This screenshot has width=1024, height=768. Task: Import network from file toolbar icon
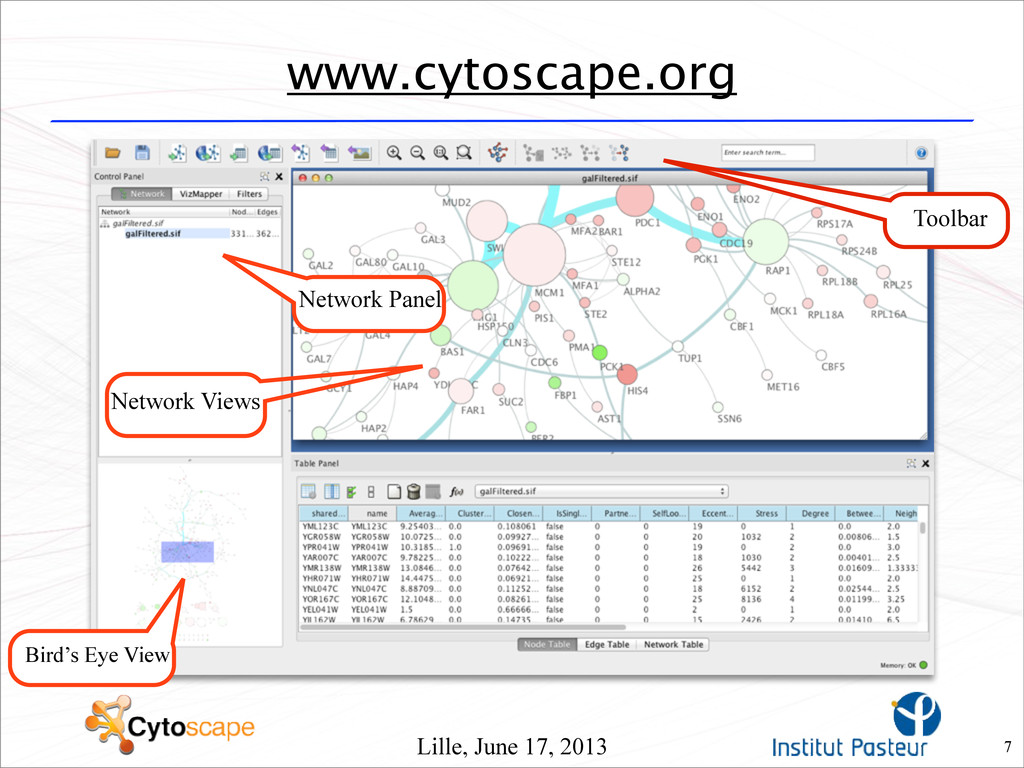pos(177,153)
